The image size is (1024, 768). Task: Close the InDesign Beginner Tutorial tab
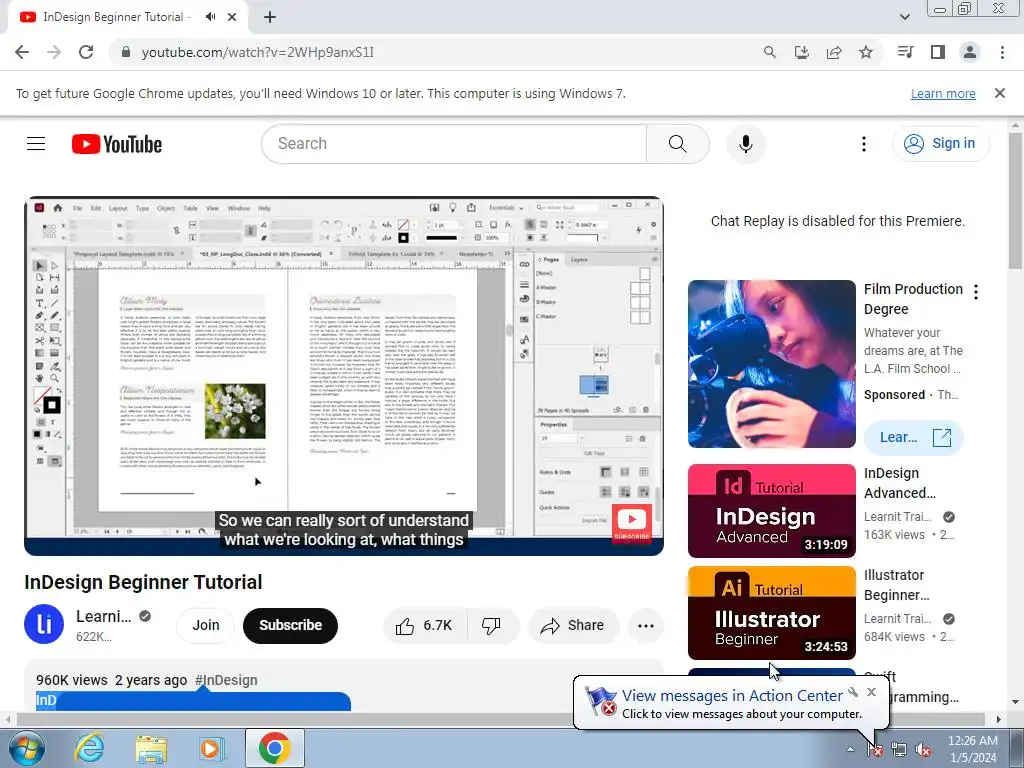tap(232, 17)
